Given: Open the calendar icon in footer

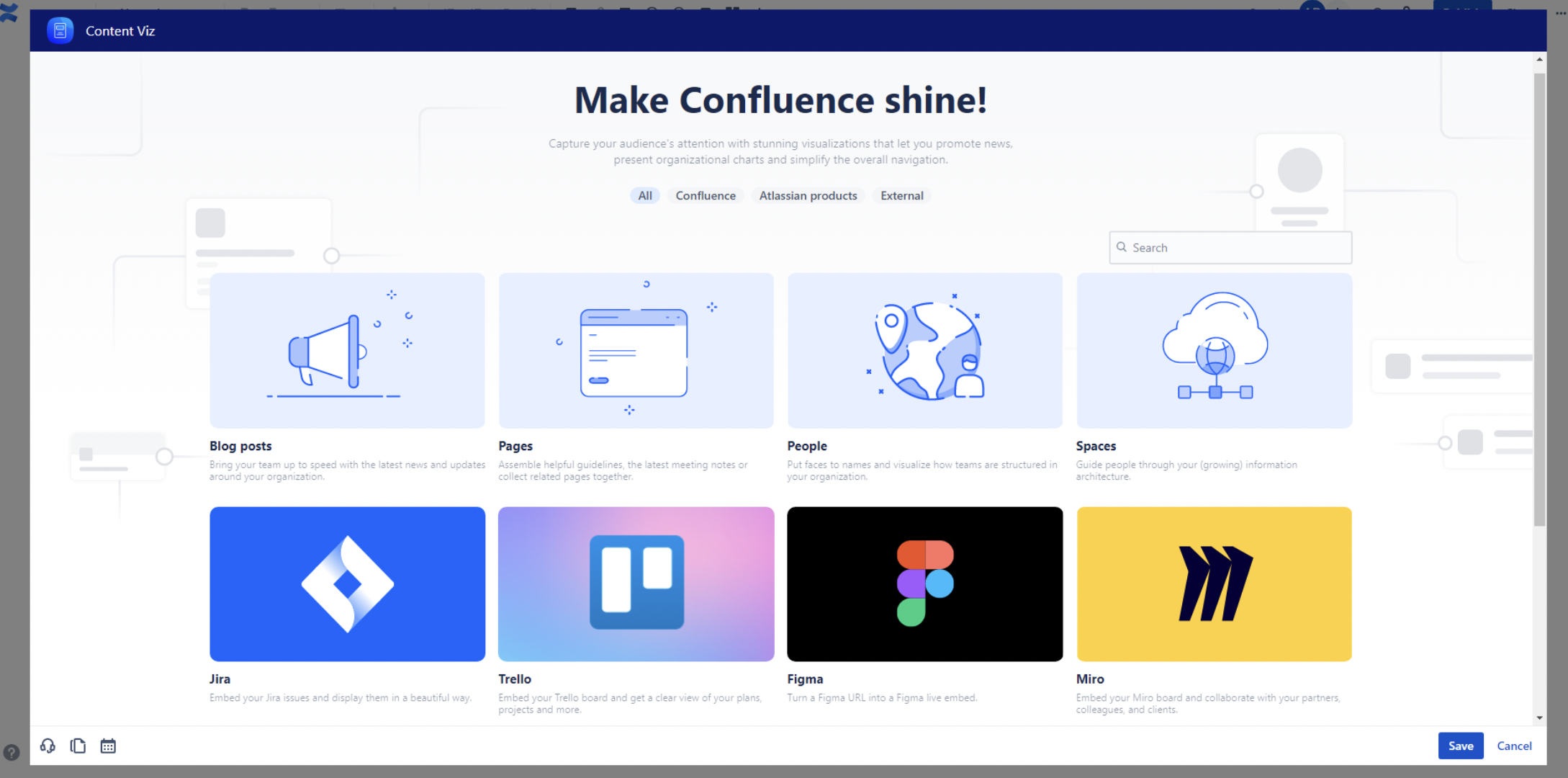Looking at the screenshot, I should [108, 746].
